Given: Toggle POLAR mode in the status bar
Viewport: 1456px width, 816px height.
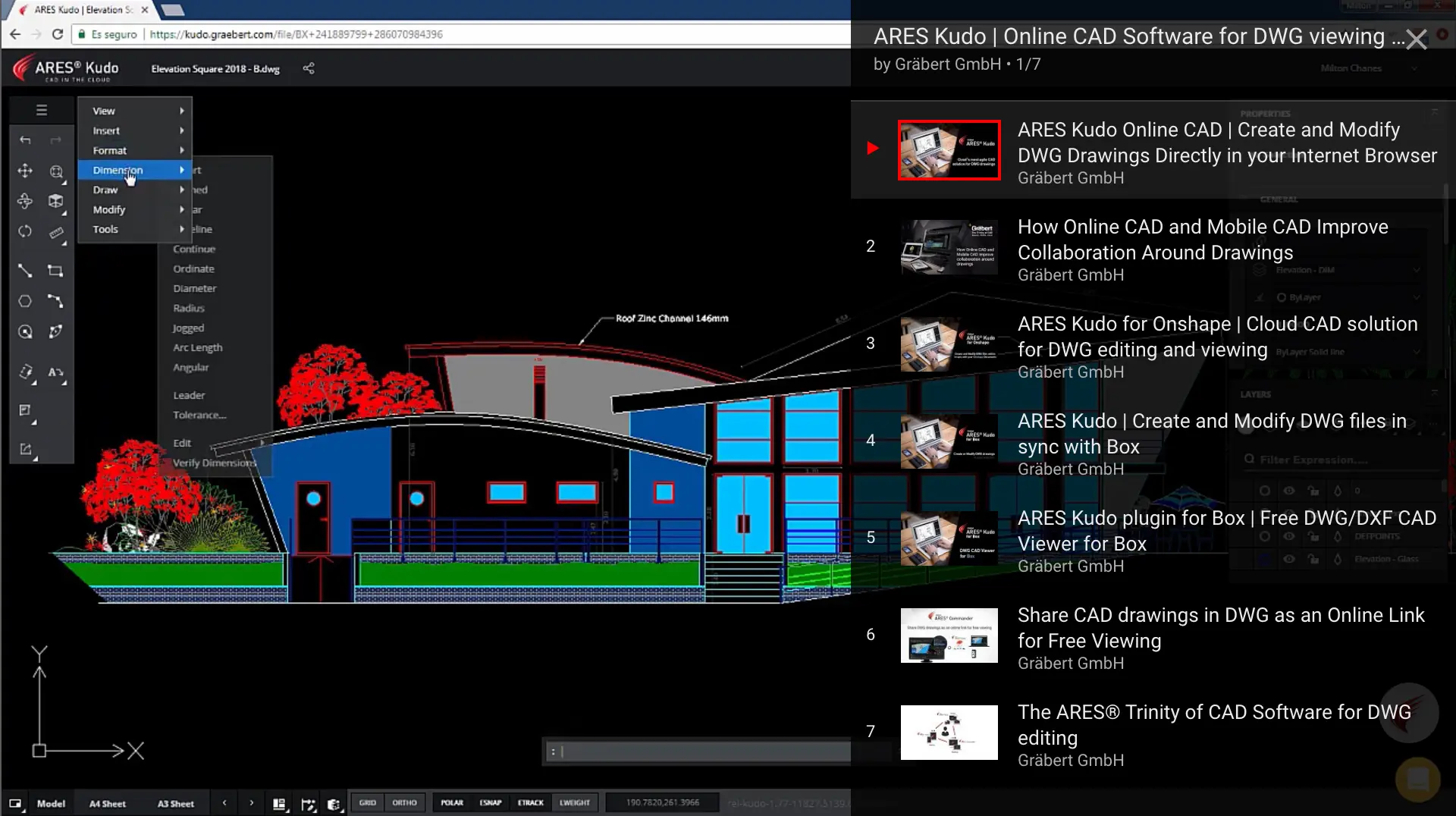Looking at the screenshot, I should pyautogui.click(x=452, y=802).
